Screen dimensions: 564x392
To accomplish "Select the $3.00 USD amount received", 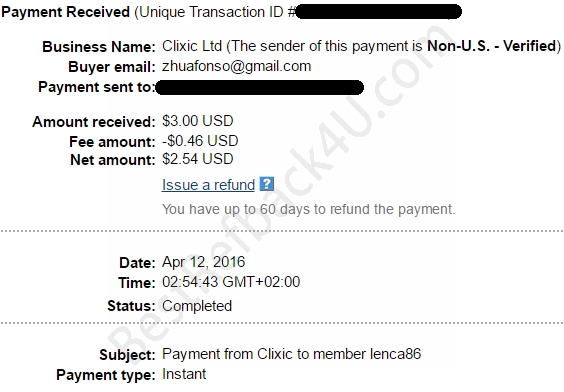I will 197,121.
